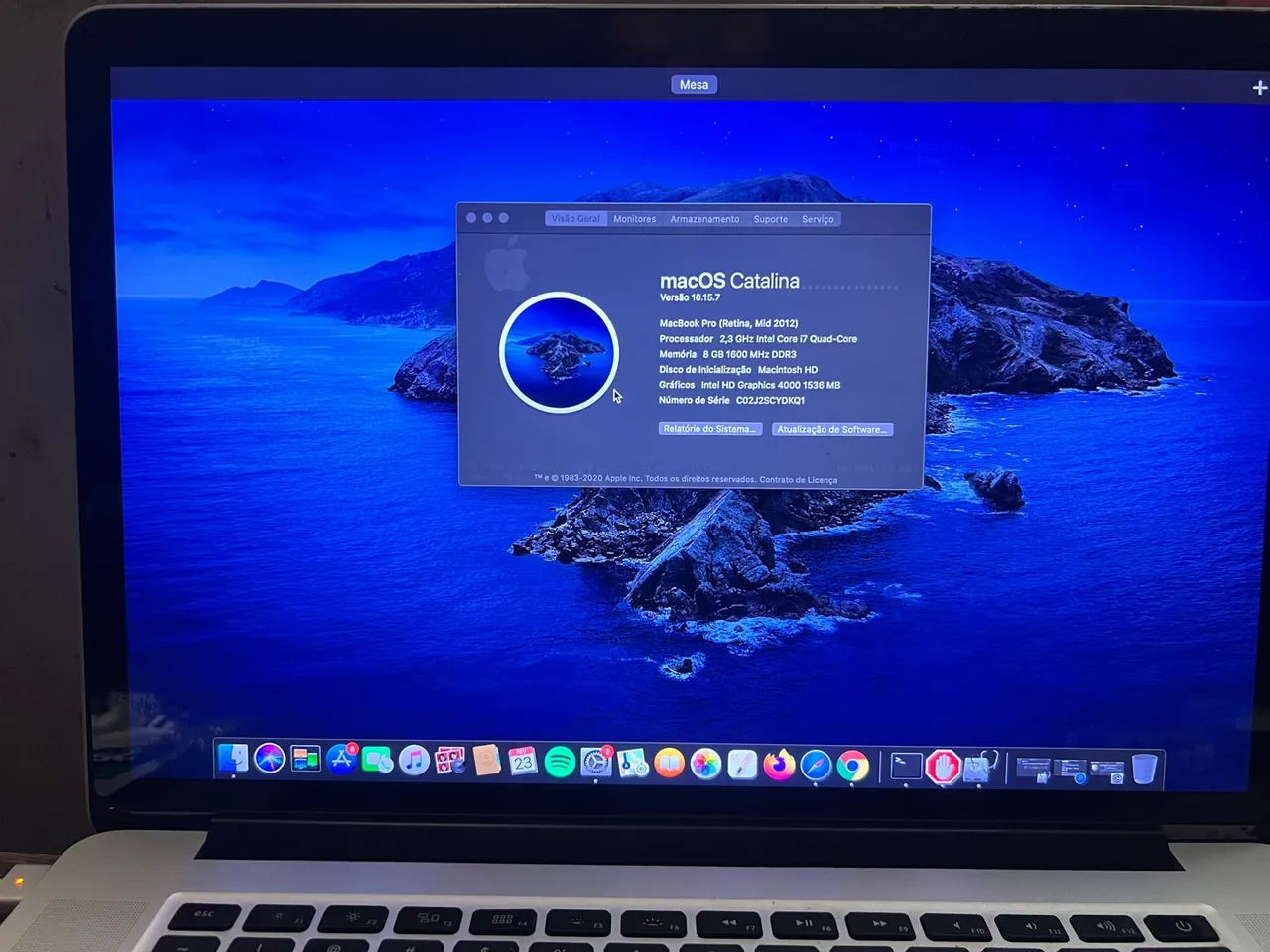Image resolution: width=1270 pixels, height=952 pixels.
Task: Click 2,3 GHz Intel Core i7 text
Action: tap(788, 339)
